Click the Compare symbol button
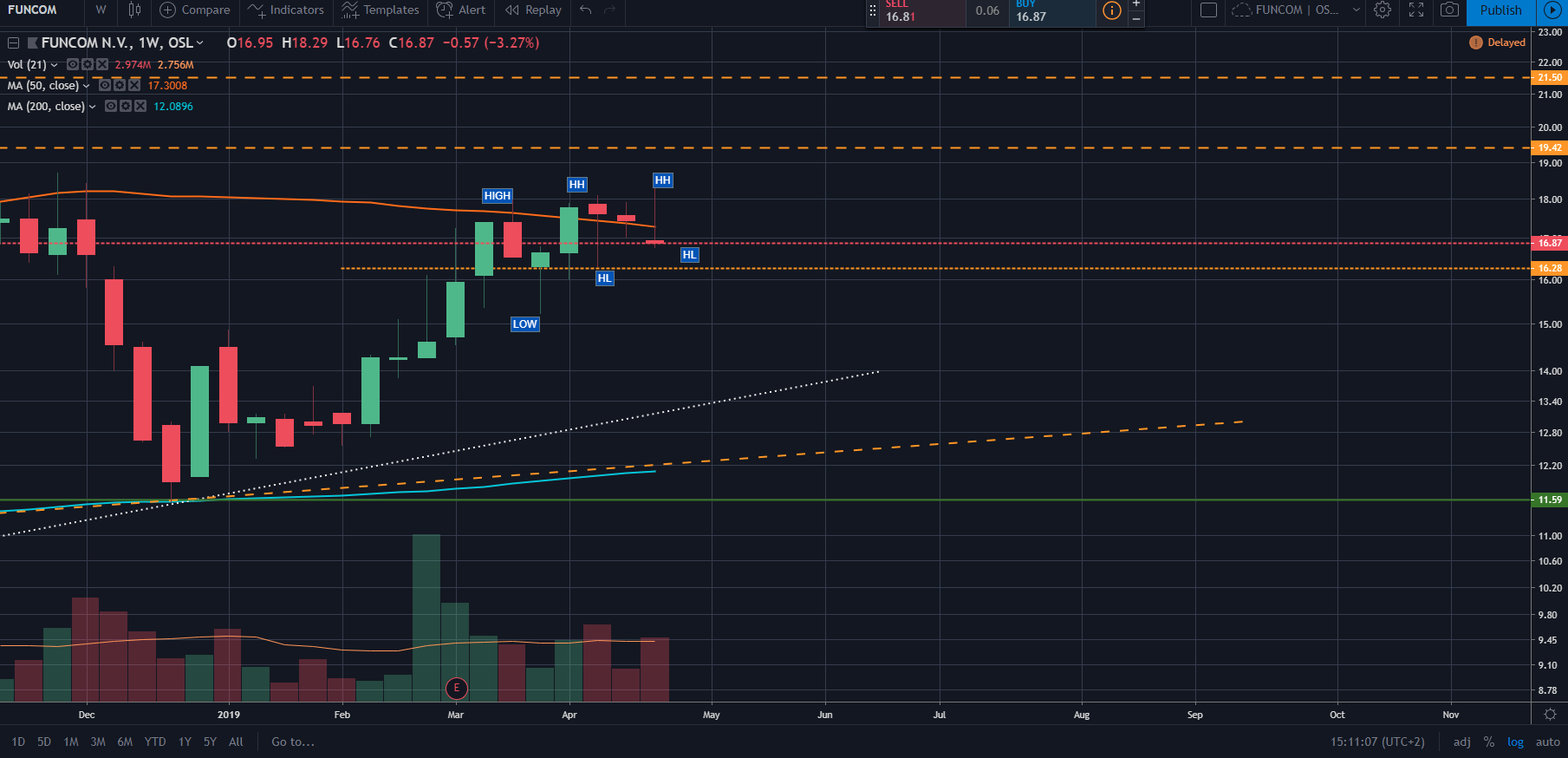 195,10
